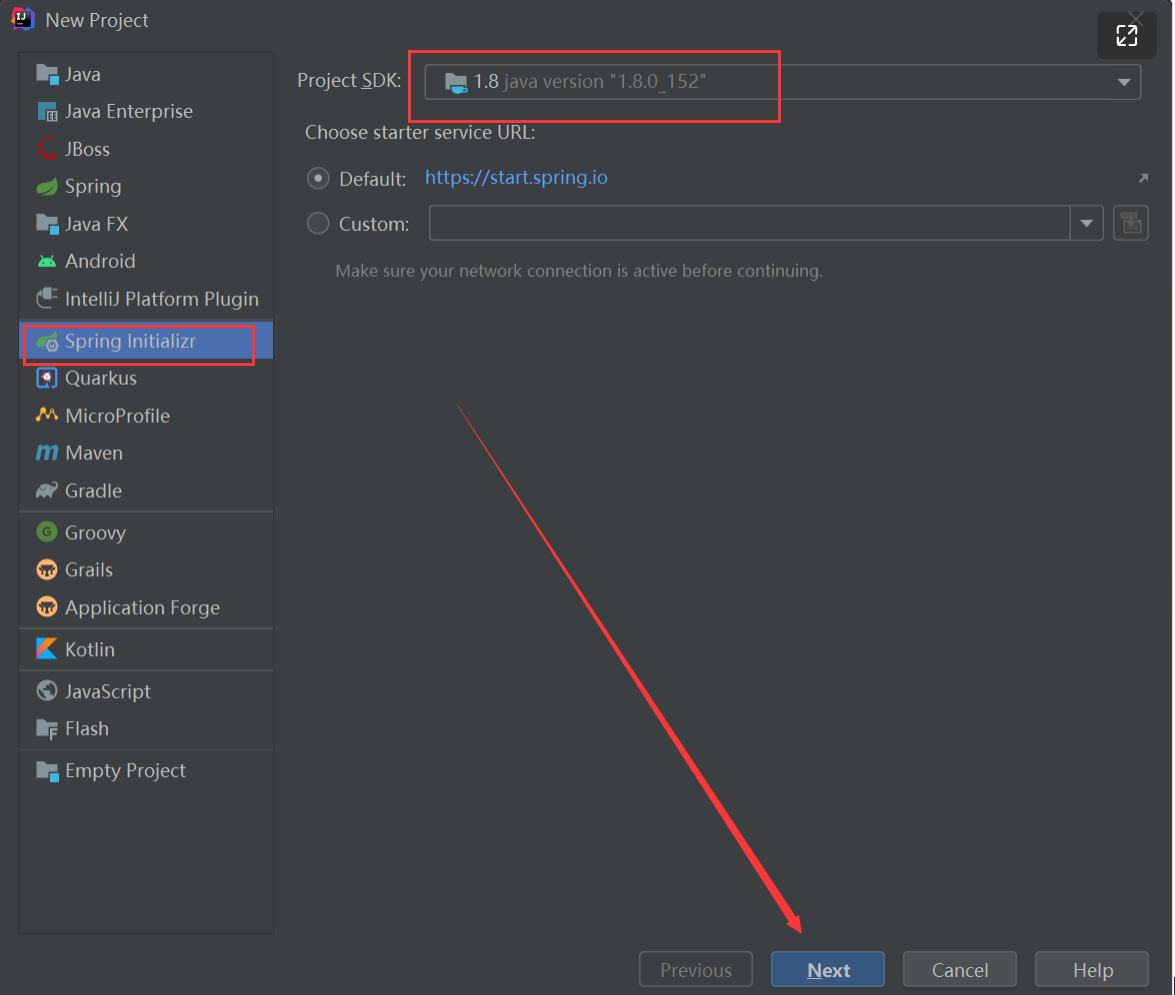Click the Java project type icon
Viewport: 1175px width, 995px height.
(x=47, y=74)
